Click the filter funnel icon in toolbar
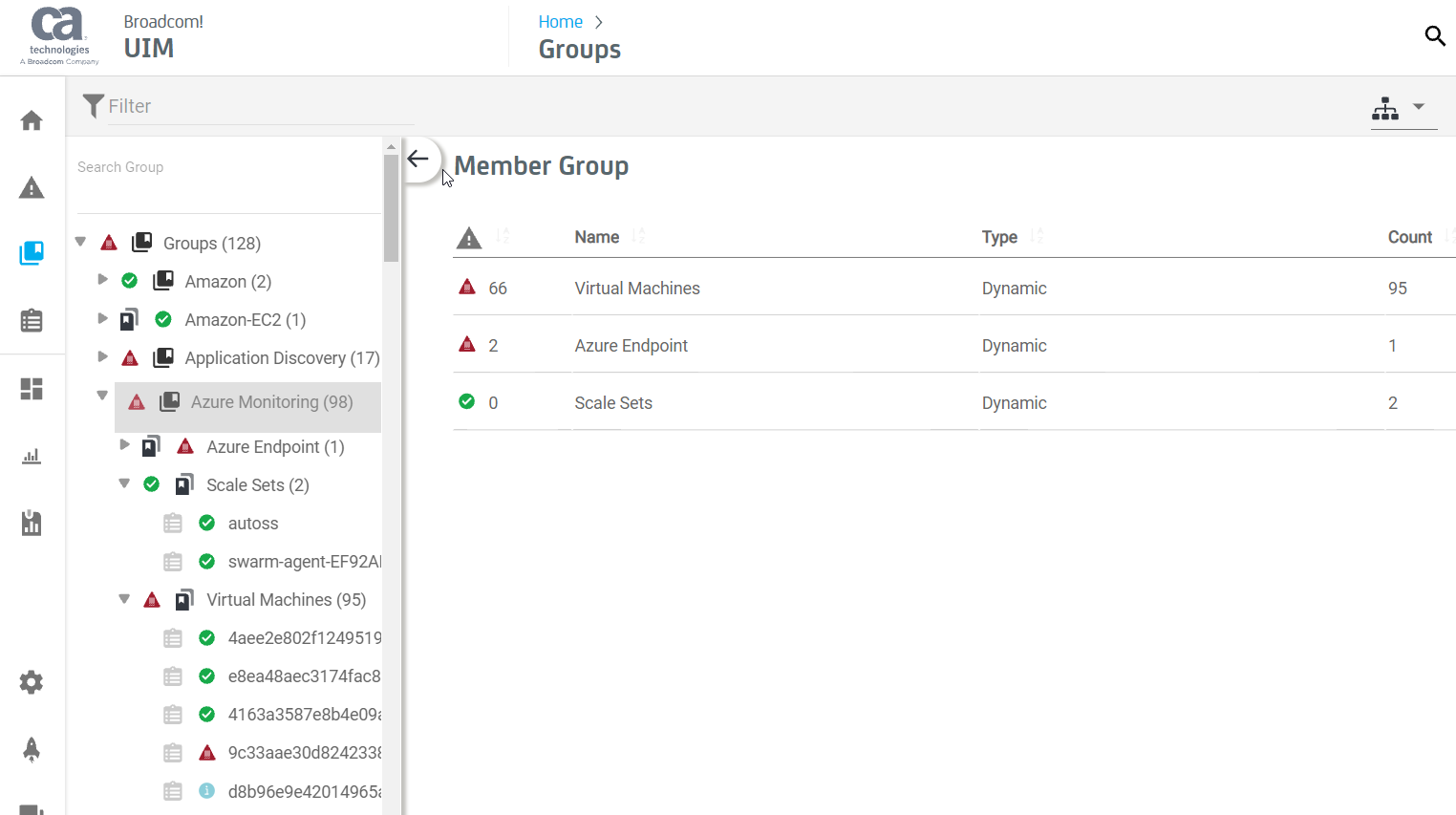Image resolution: width=1456 pixels, height=815 pixels. click(x=93, y=105)
